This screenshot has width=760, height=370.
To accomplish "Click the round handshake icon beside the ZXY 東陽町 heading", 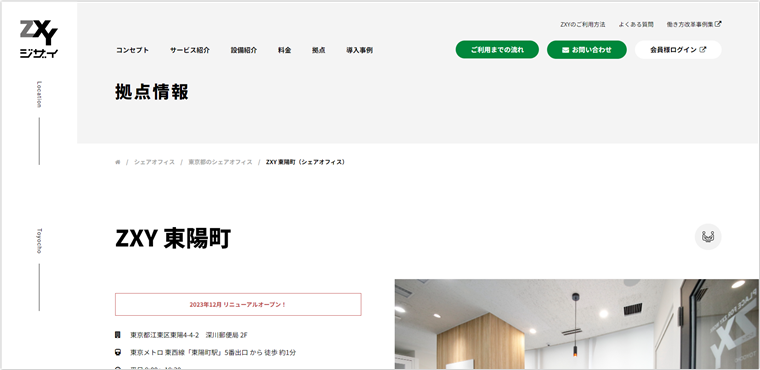I will point(708,237).
